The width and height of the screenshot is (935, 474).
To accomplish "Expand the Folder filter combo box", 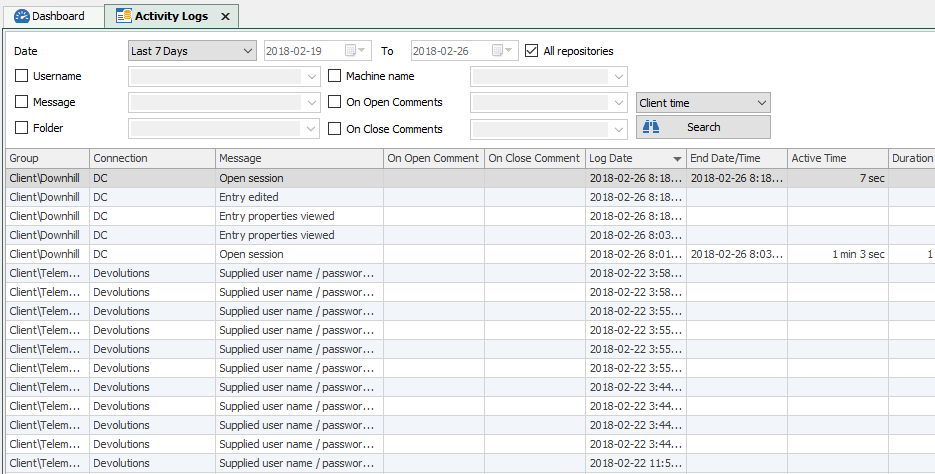I will 224,128.
